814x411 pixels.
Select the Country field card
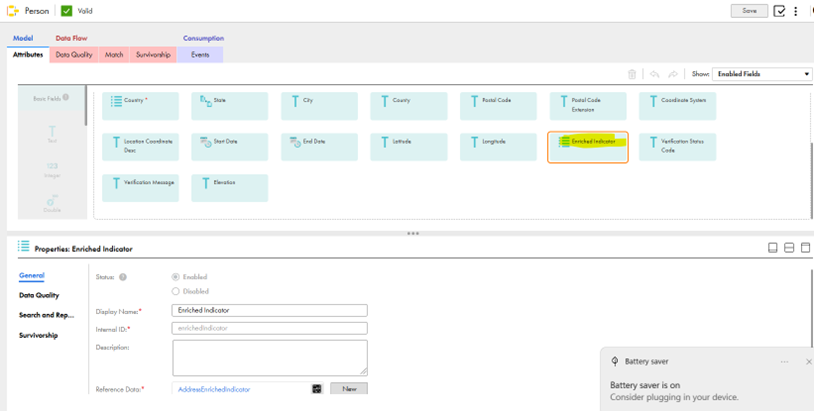(140, 106)
